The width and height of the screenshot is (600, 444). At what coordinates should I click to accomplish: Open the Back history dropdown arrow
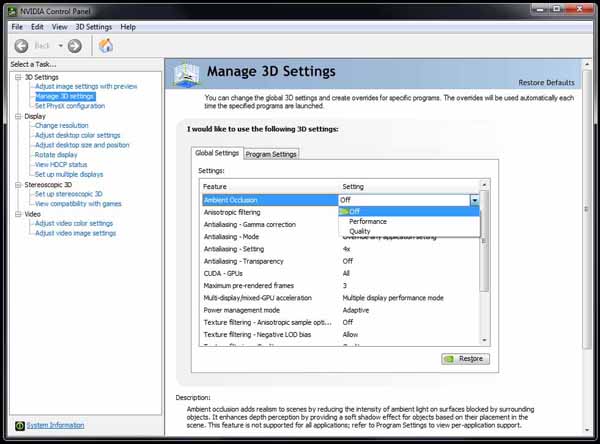pyautogui.click(x=60, y=46)
